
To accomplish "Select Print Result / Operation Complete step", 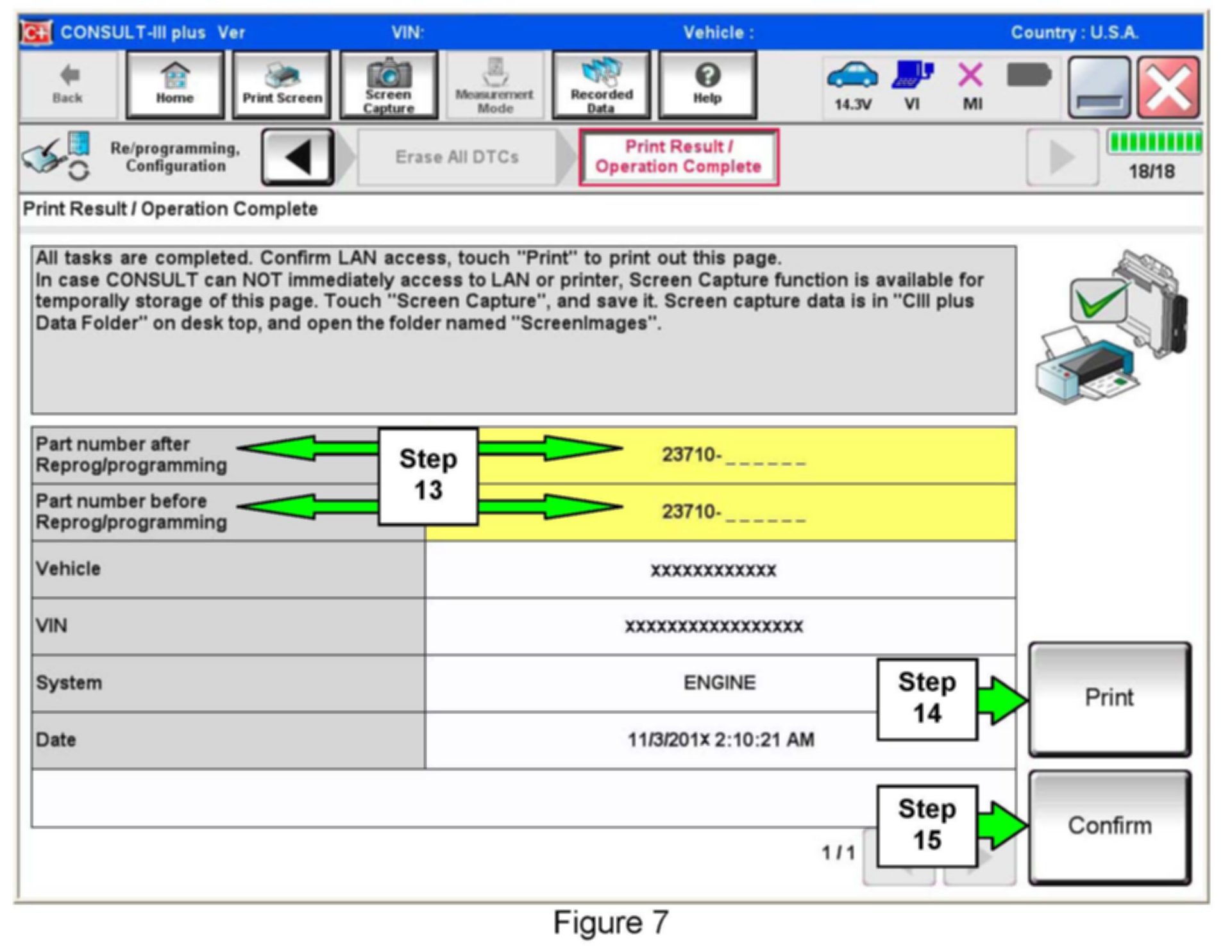I will click(x=678, y=157).
